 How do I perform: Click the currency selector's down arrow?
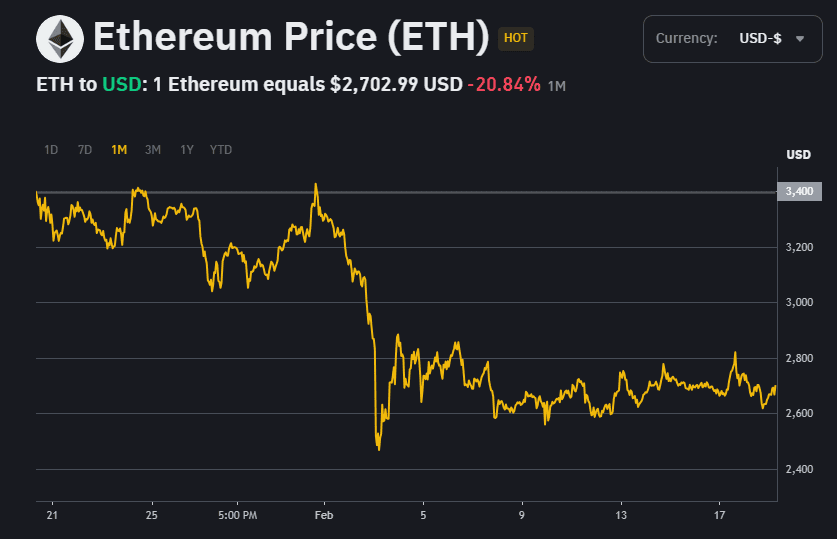pos(799,39)
